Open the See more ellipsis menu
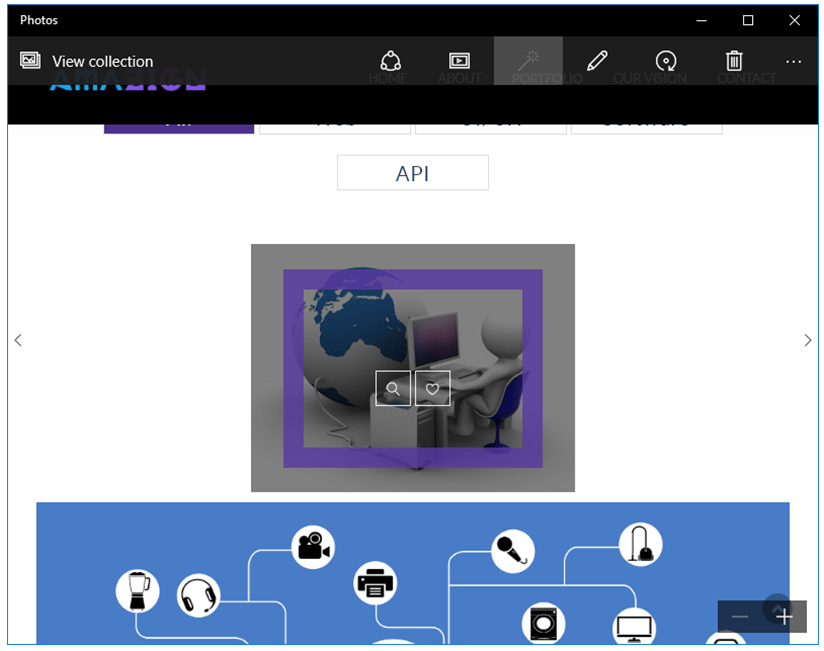This screenshot has height=651, width=824. coord(794,62)
